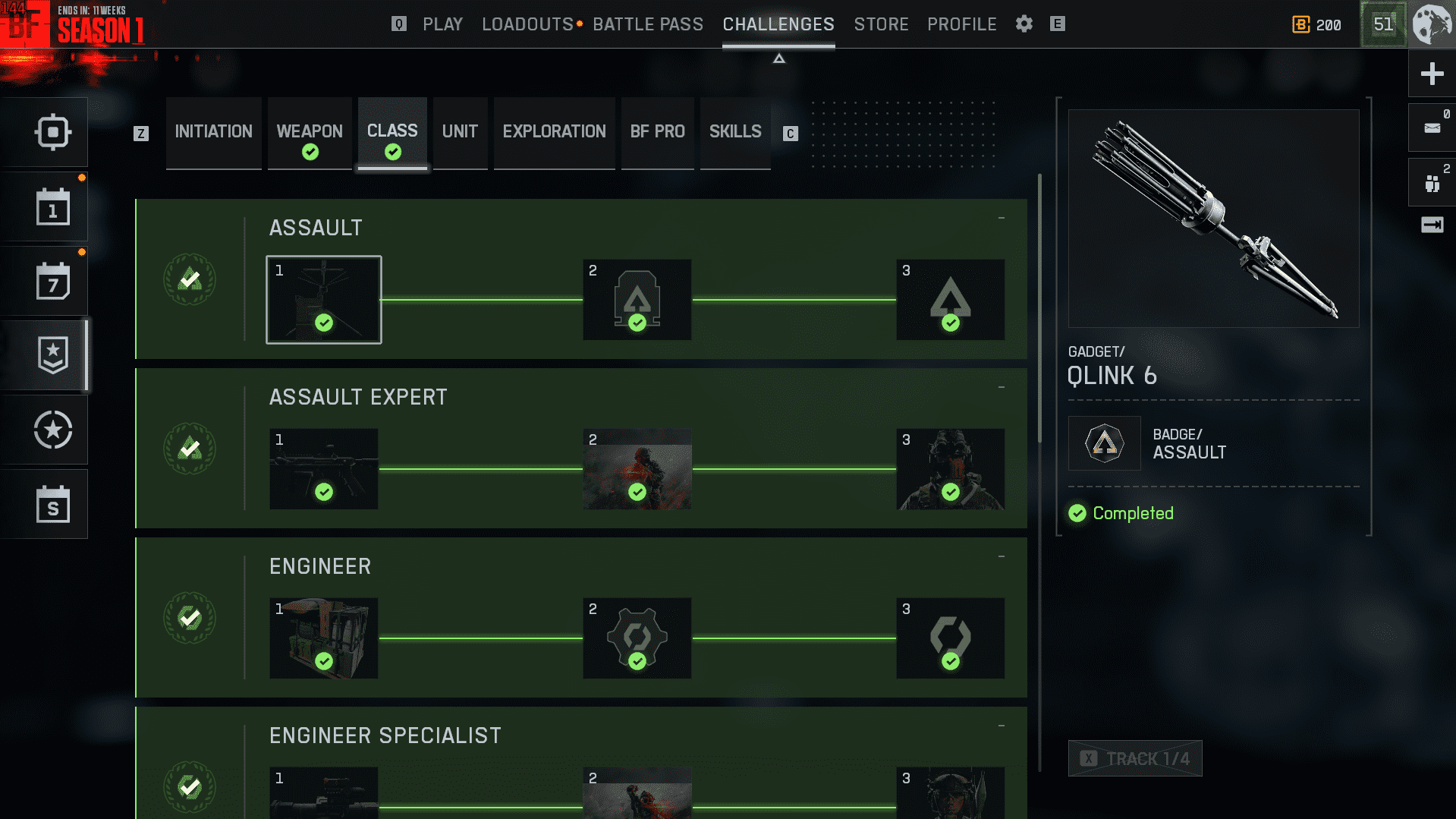Click the challenge list scrollbar
Viewport: 1456px width, 819px height.
(1039, 308)
